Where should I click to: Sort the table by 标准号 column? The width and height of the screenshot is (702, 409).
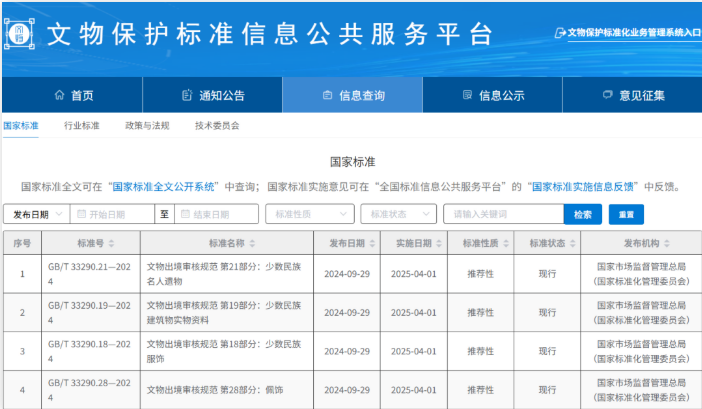click(x=111, y=244)
